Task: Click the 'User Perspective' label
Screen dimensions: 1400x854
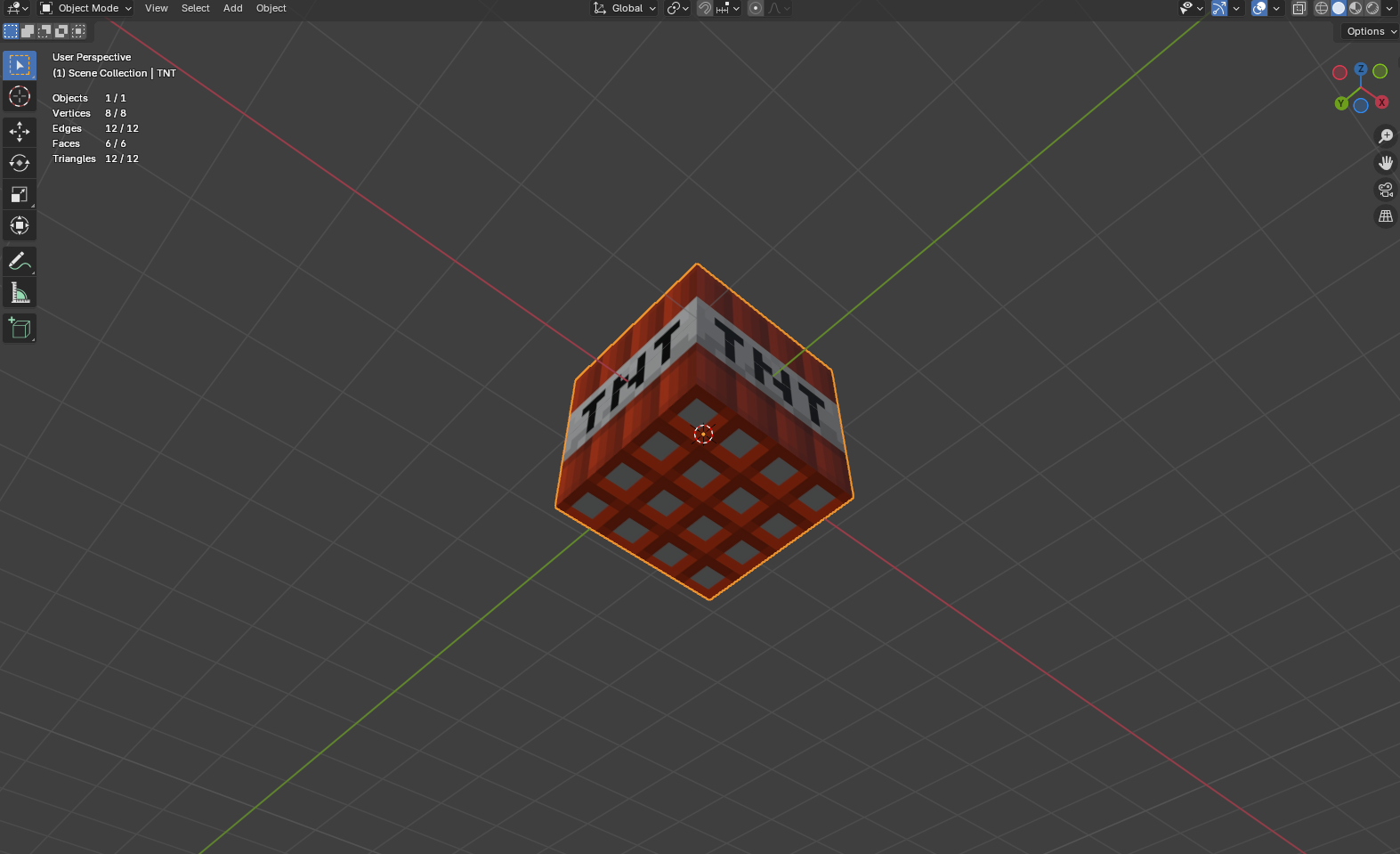Action: point(92,57)
